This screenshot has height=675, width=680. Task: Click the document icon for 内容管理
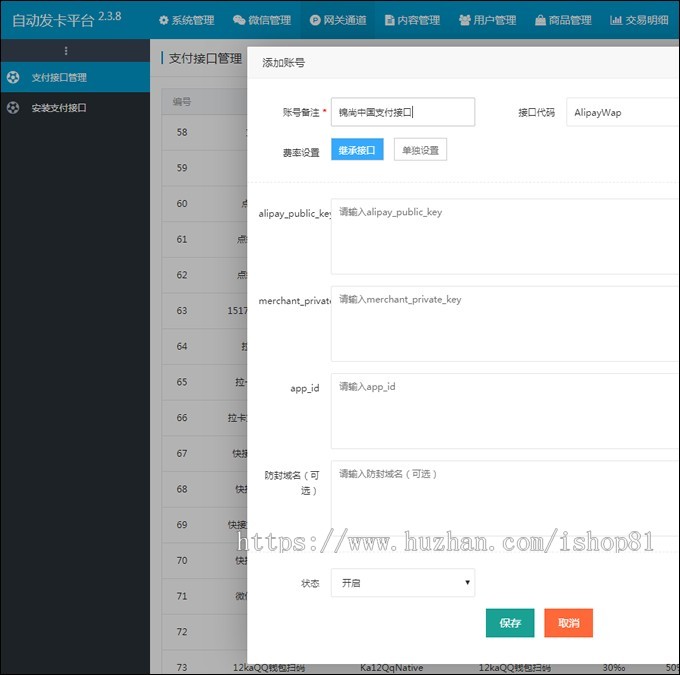(x=389, y=20)
